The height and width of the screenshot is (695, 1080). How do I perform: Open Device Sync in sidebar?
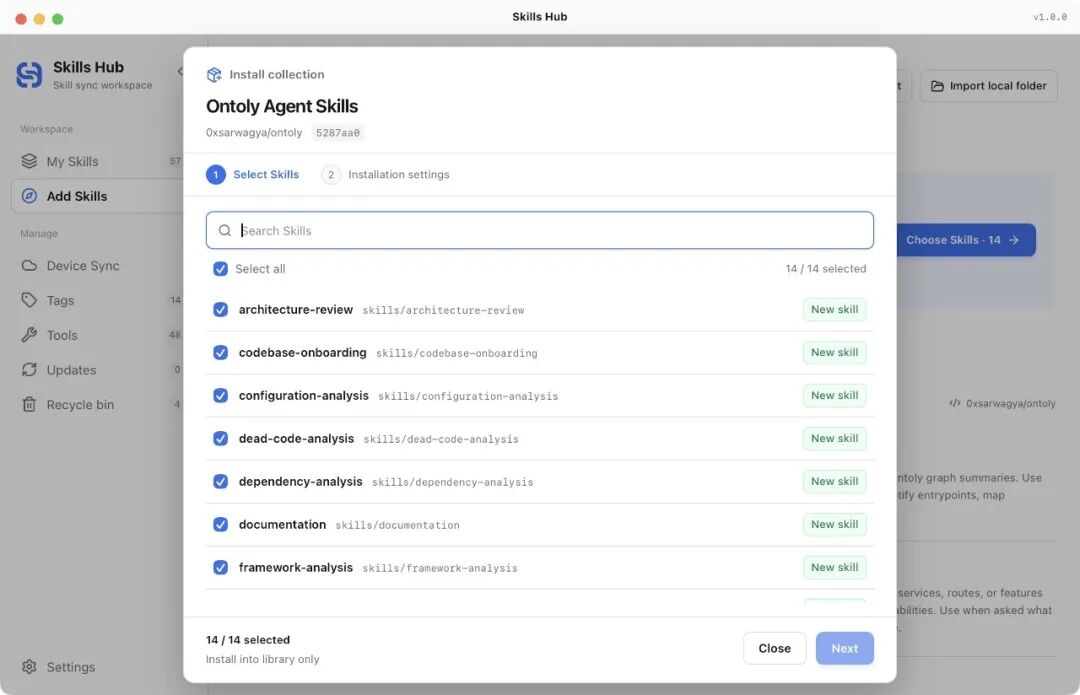pyautogui.click(x=98, y=265)
